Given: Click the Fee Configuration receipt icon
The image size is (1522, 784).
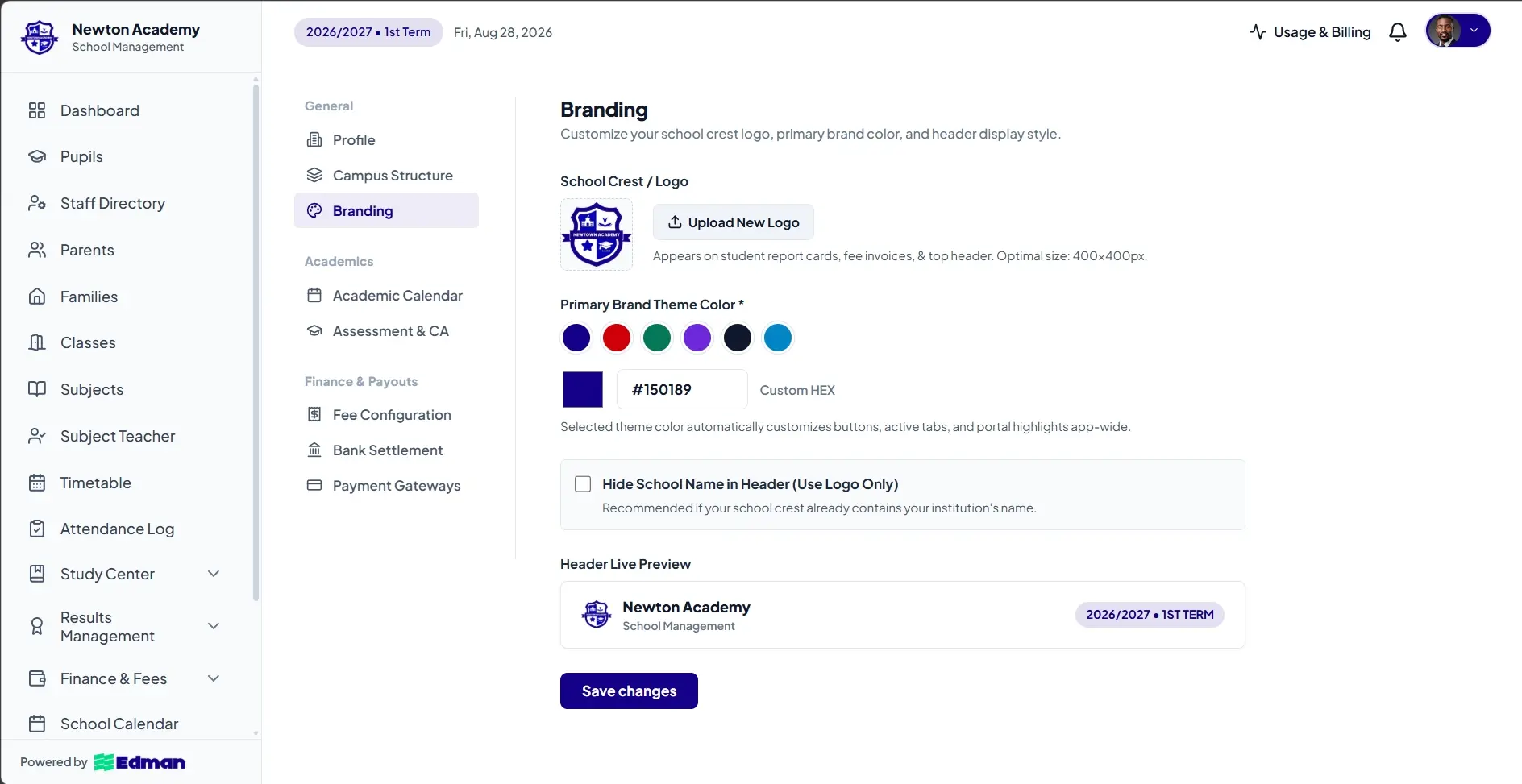Looking at the screenshot, I should 314,414.
